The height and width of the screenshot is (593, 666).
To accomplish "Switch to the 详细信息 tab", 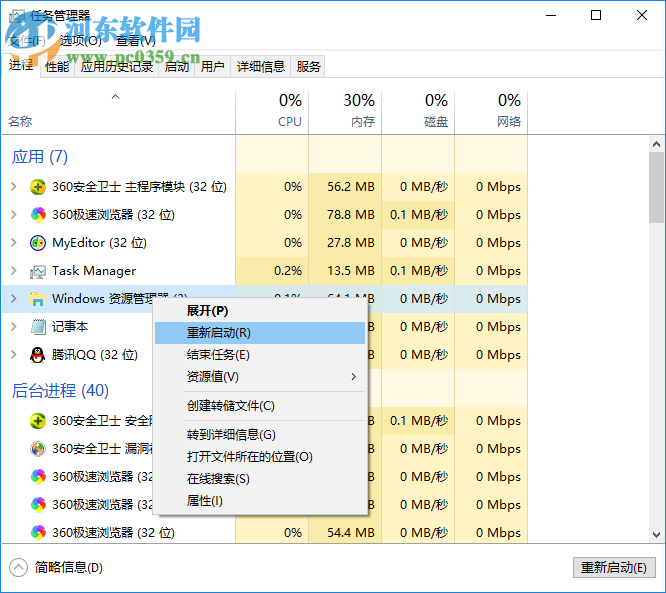I will 261,67.
